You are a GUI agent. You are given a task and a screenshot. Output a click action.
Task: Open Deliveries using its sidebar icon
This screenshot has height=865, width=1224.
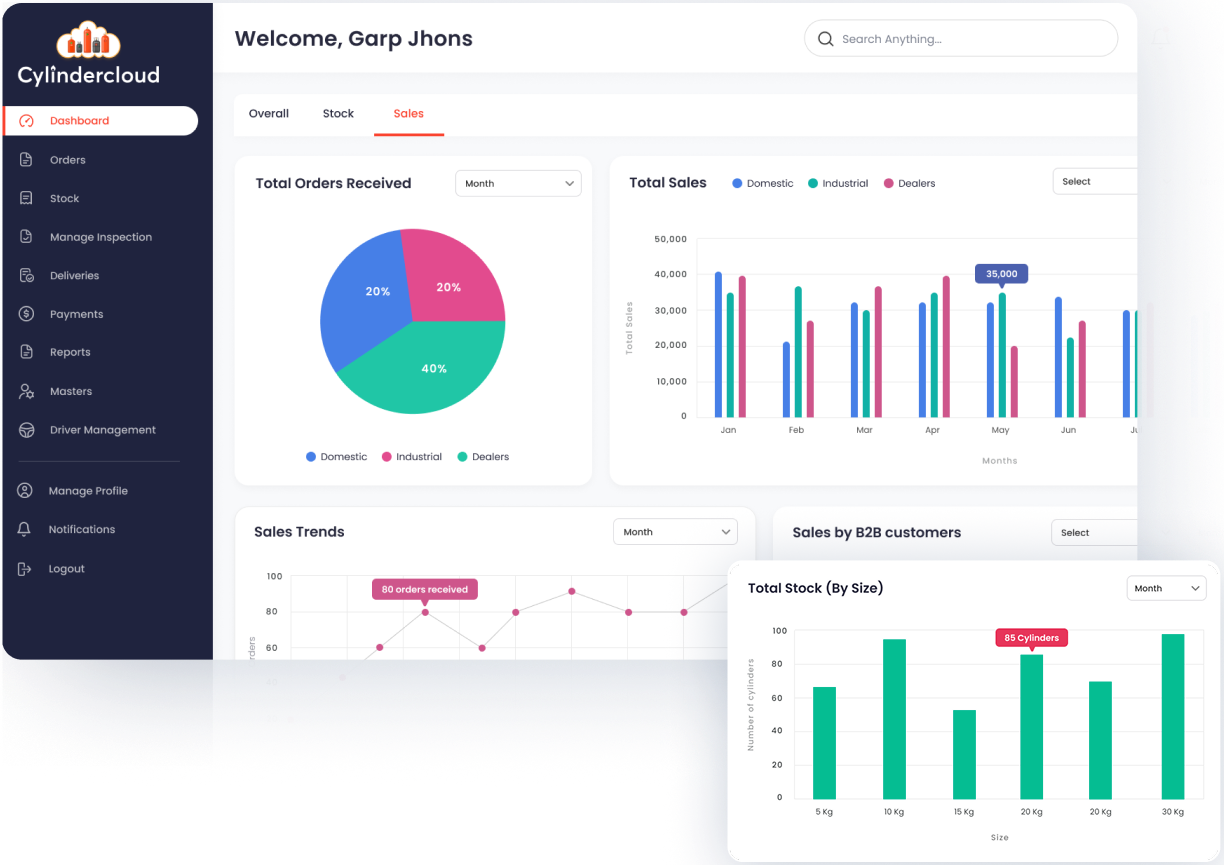pos(27,276)
